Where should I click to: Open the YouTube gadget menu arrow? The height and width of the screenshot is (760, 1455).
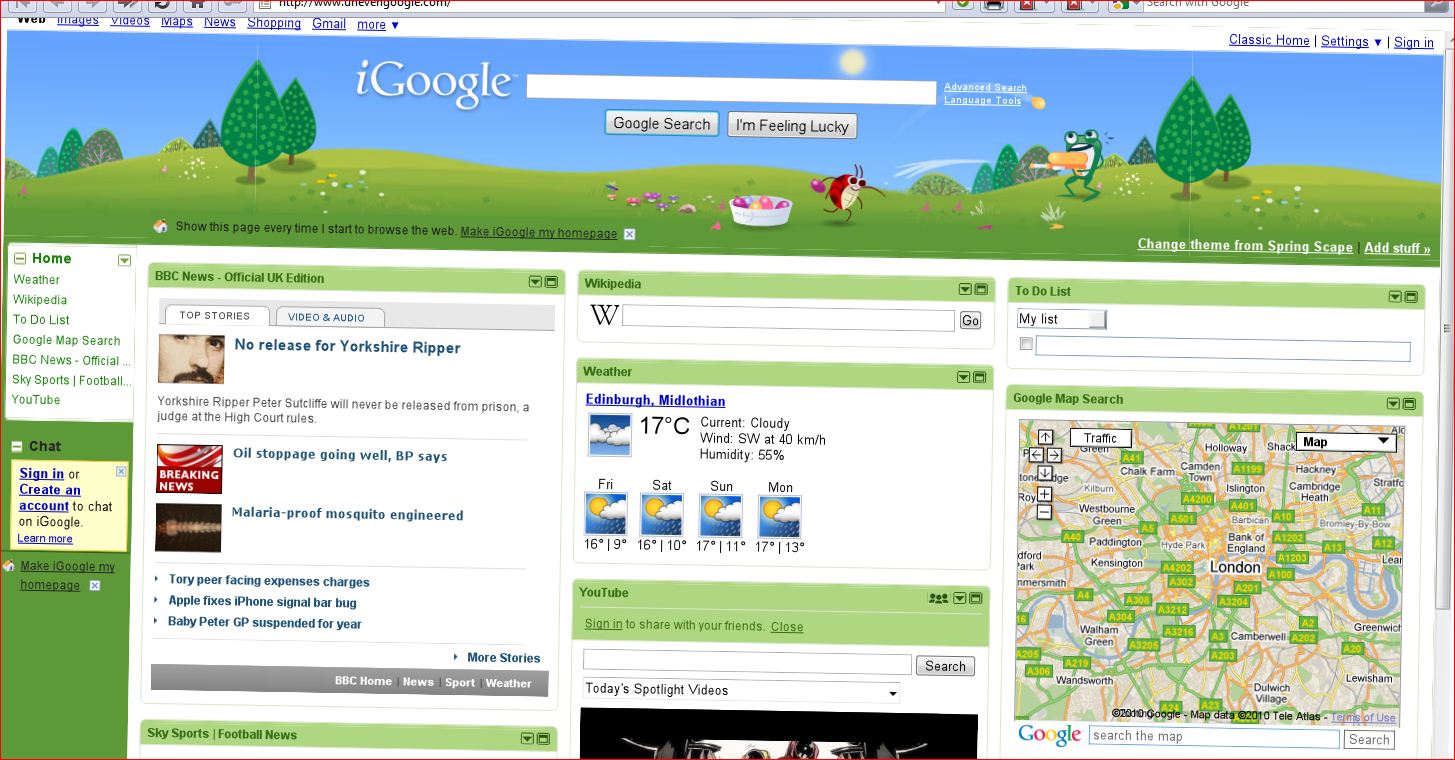pos(960,598)
